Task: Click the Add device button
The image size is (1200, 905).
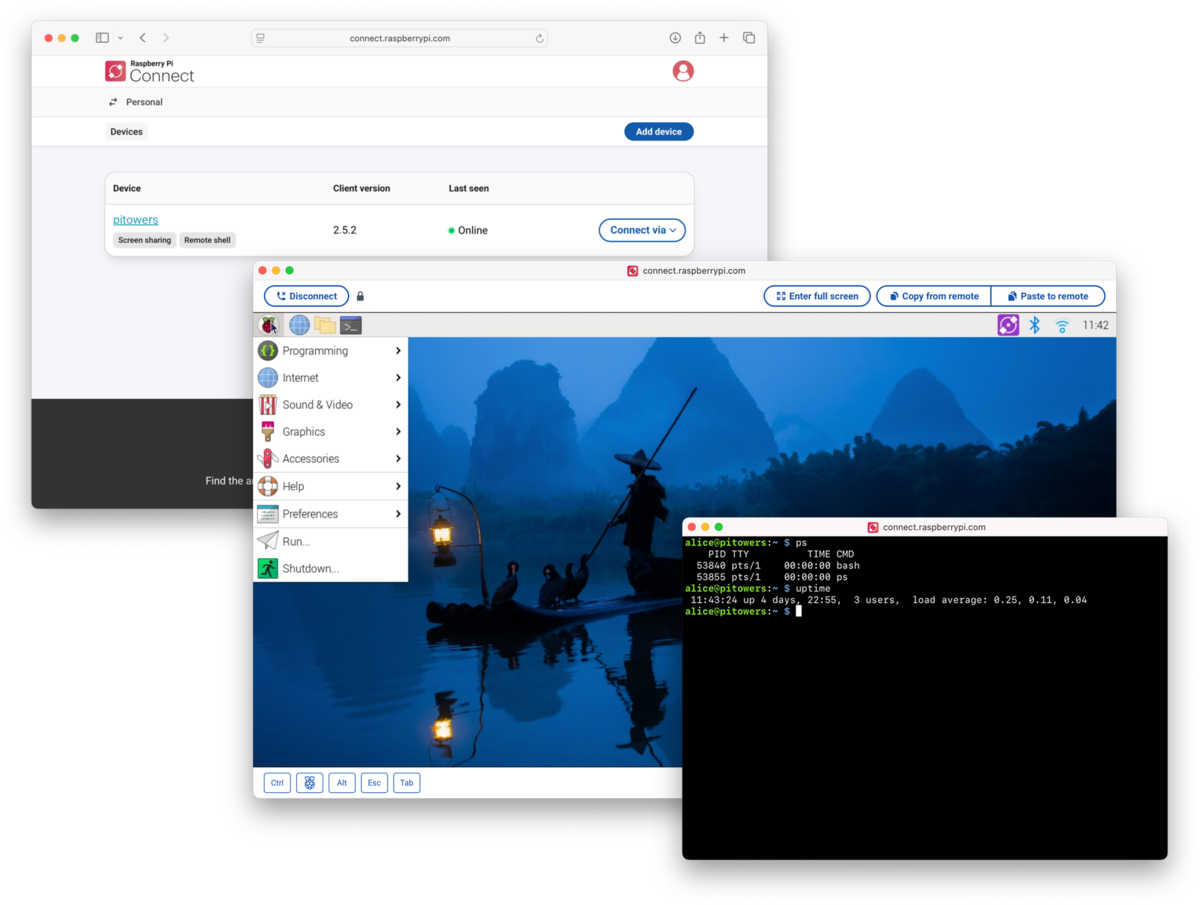Action: click(659, 132)
